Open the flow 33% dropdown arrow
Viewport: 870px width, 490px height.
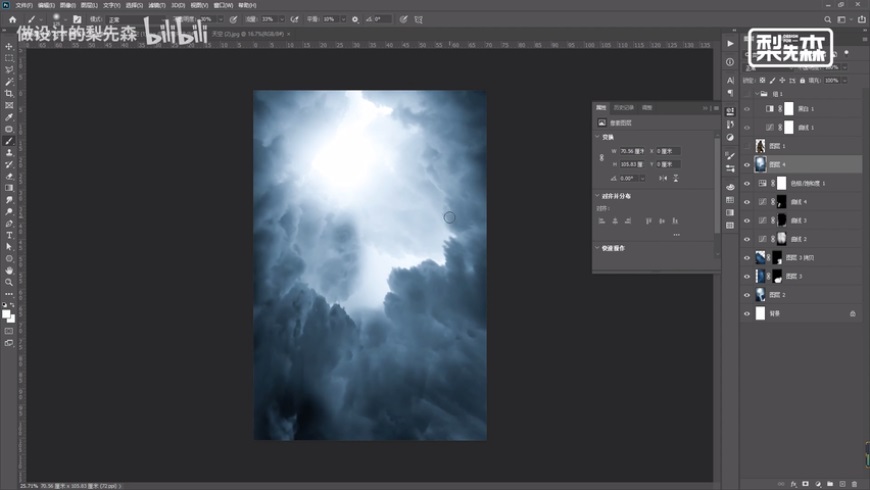pos(282,19)
